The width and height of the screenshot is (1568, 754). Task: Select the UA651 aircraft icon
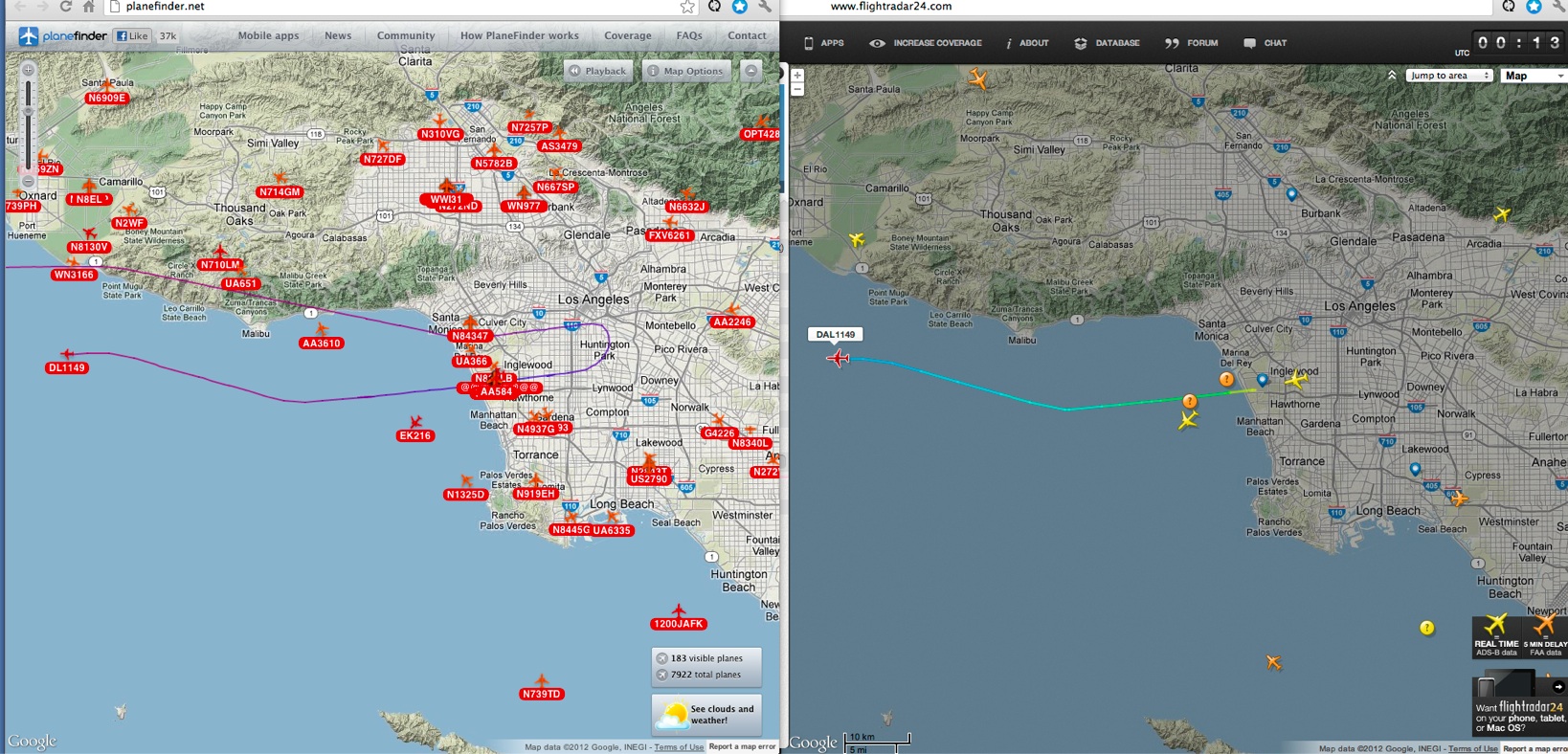[241, 271]
